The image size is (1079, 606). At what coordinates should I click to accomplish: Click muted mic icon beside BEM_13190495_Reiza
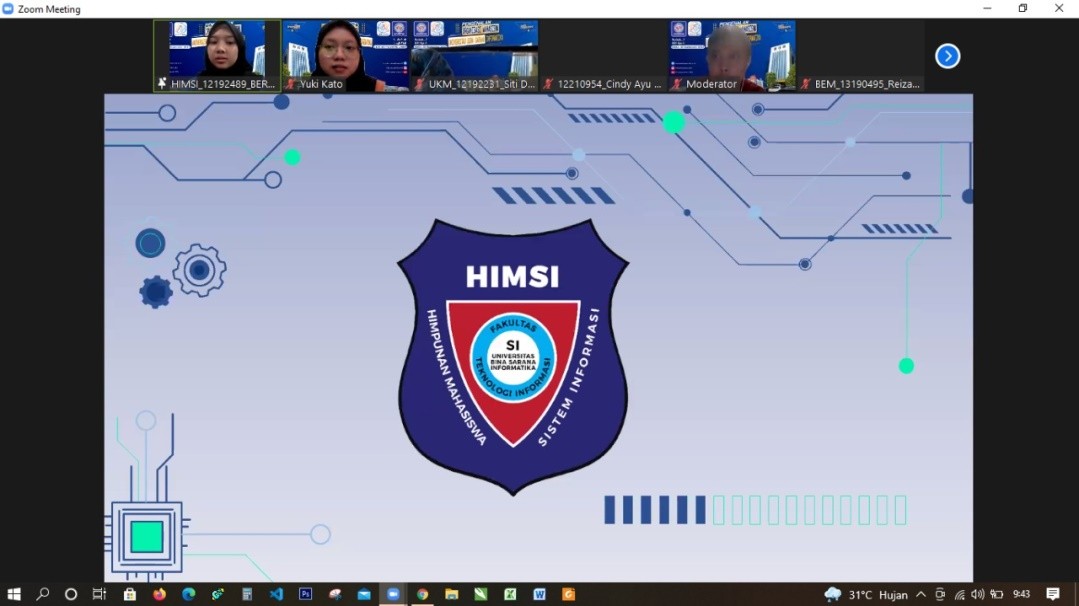806,84
